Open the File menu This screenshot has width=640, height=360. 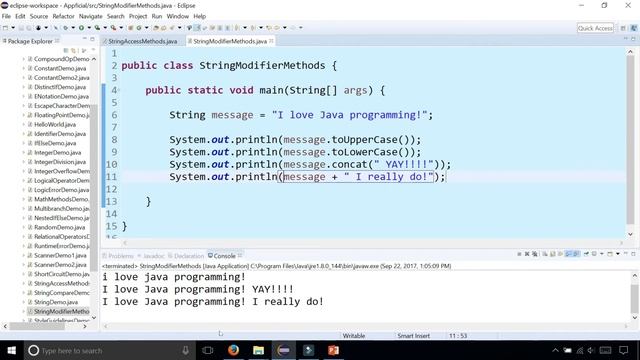tap(6, 16)
